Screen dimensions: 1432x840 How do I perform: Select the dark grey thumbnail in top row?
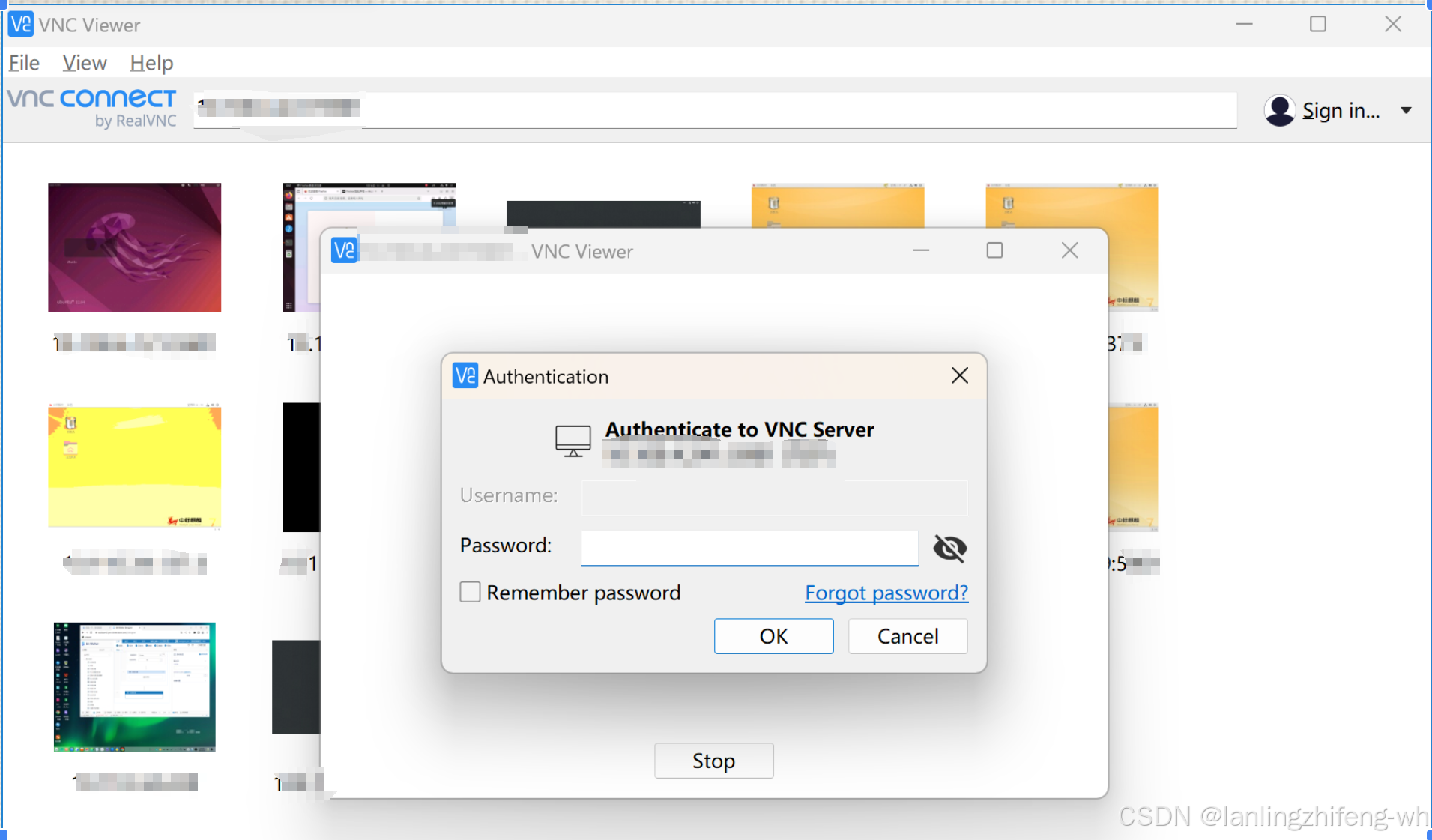point(603,214)
